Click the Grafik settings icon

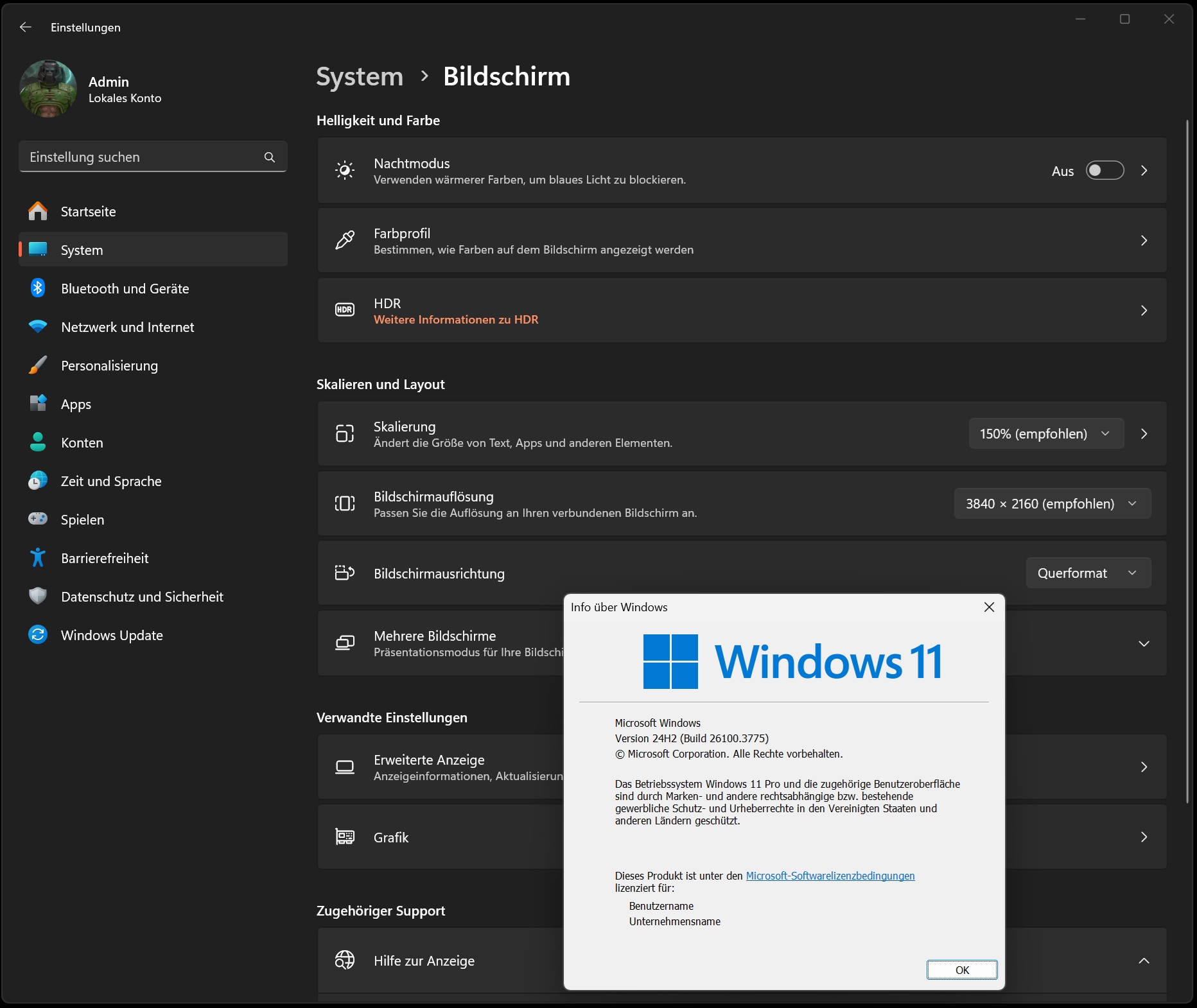pyautogui.click(x=345, y=837)
